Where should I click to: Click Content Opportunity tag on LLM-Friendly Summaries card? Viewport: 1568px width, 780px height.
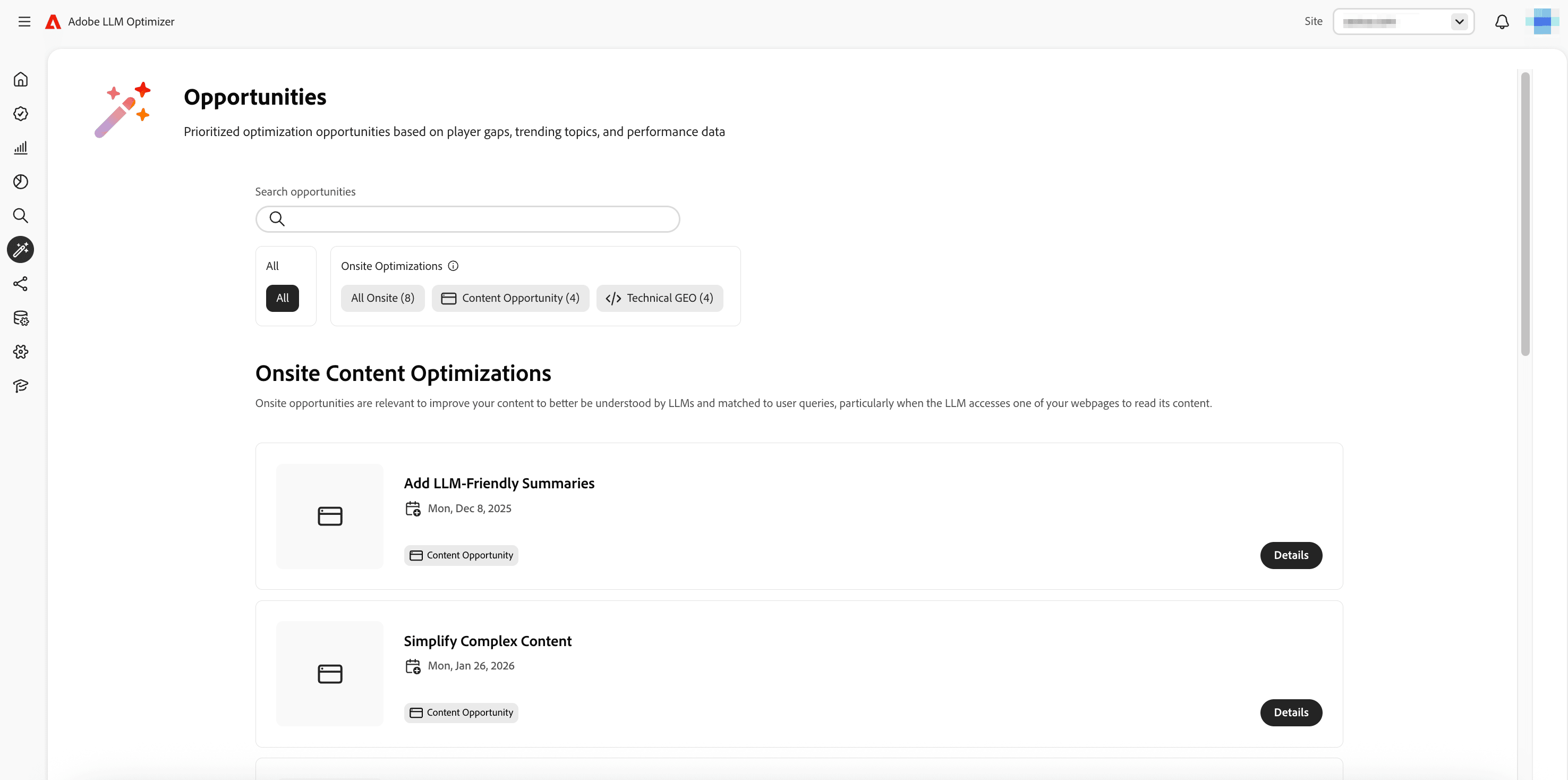point(461,555)
